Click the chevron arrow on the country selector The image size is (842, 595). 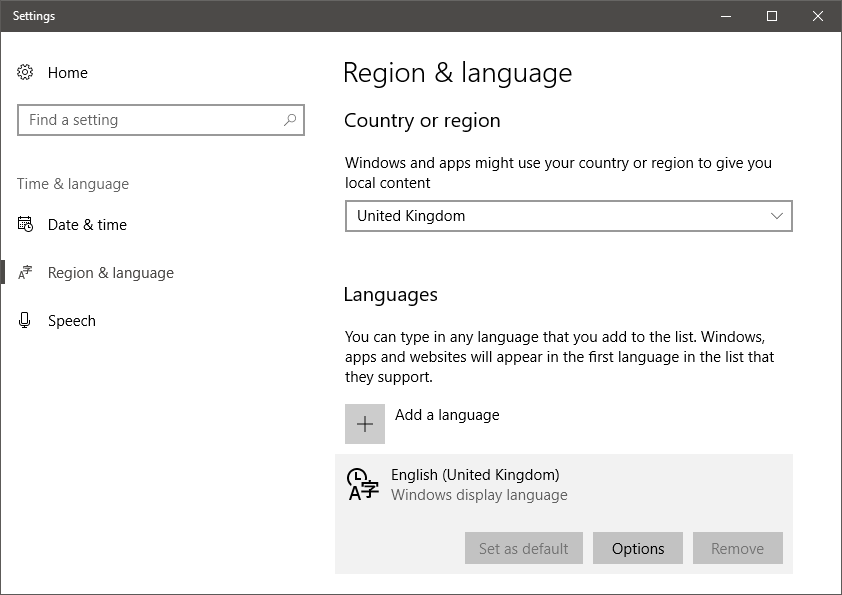[777, 216]
